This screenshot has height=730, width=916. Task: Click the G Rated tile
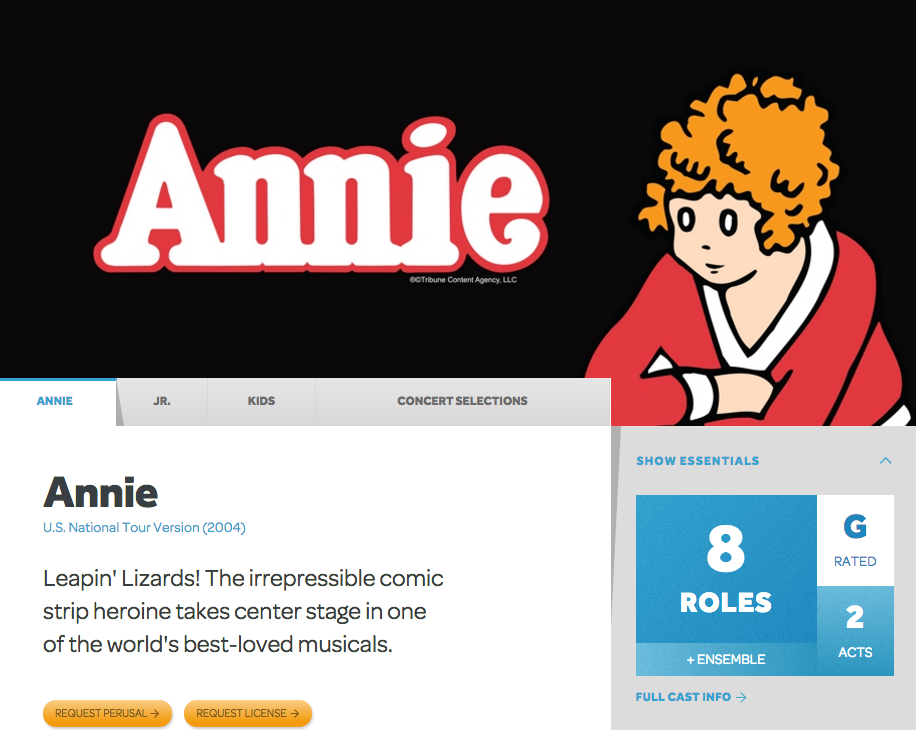click(x=855, y=540)
